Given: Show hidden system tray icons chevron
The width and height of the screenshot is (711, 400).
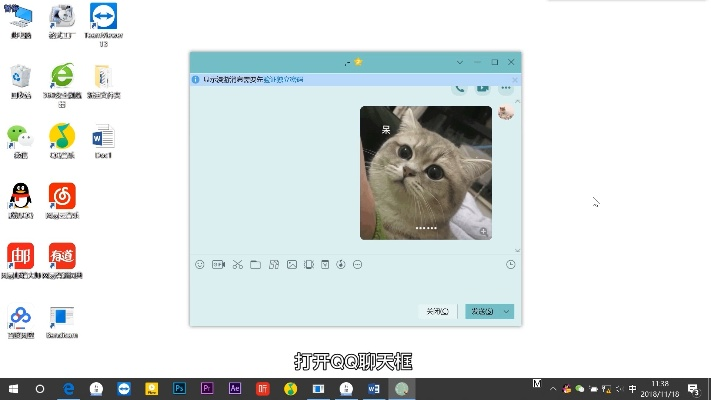Looking at the screenshot, I should click(x=553, y=389).
